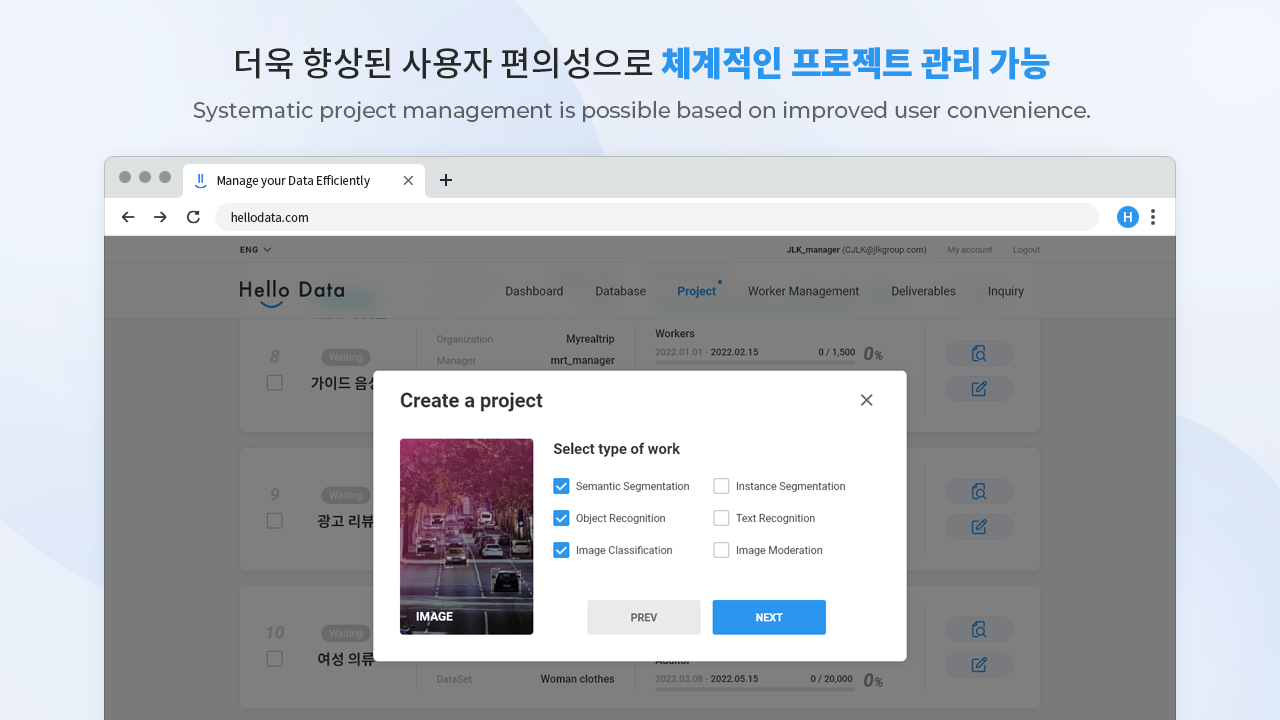This screenshot has width=1280, height=720.
Task: Open the browser three-dot menu
Action: [x=1153, y=217]
